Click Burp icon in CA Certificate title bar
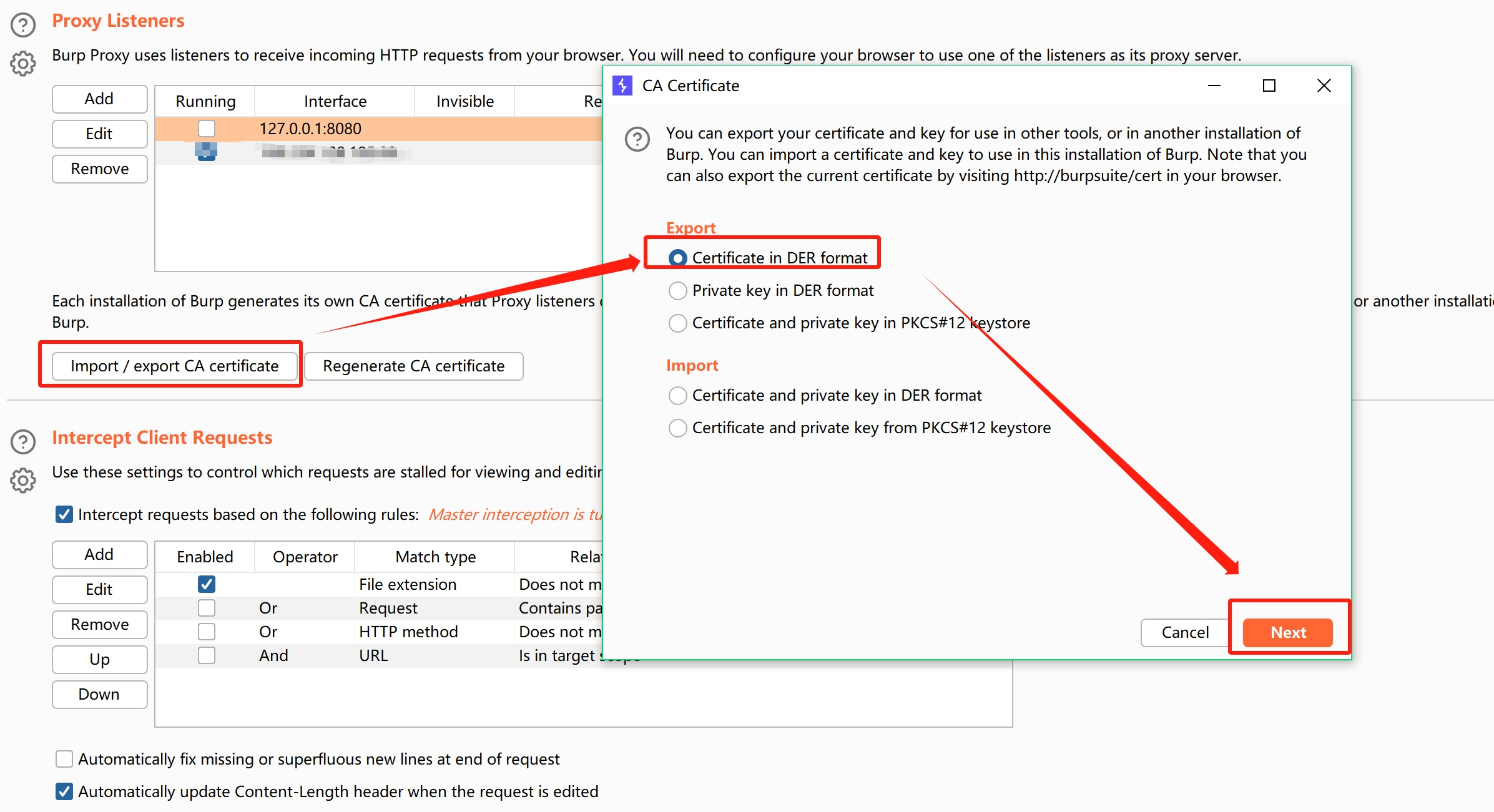This screenshot has height=812, width=1494. coord(622,86)
